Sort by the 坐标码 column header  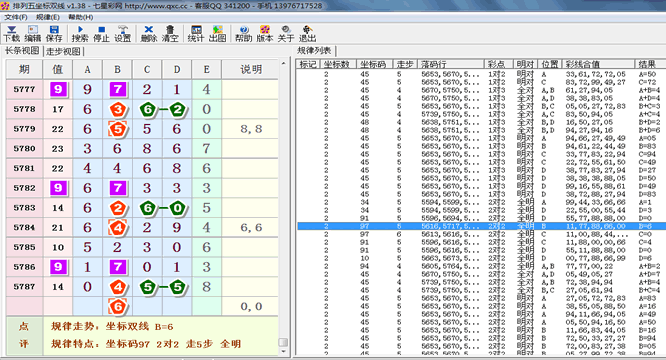point(374,64)
